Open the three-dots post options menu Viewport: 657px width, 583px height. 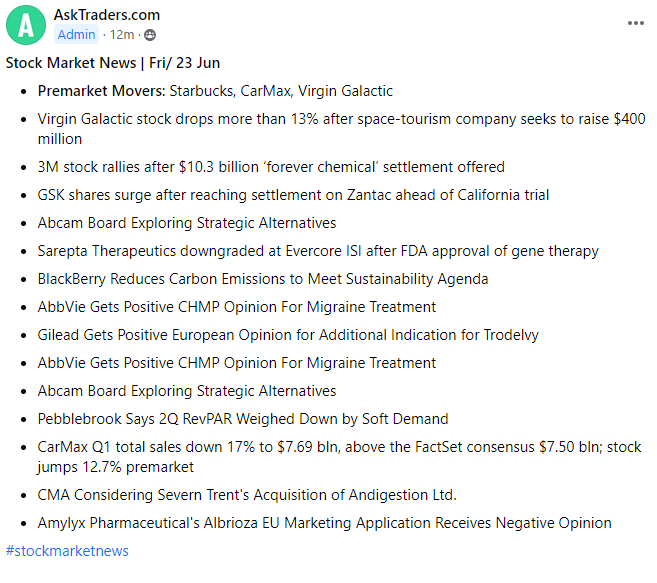coord(636,23)
